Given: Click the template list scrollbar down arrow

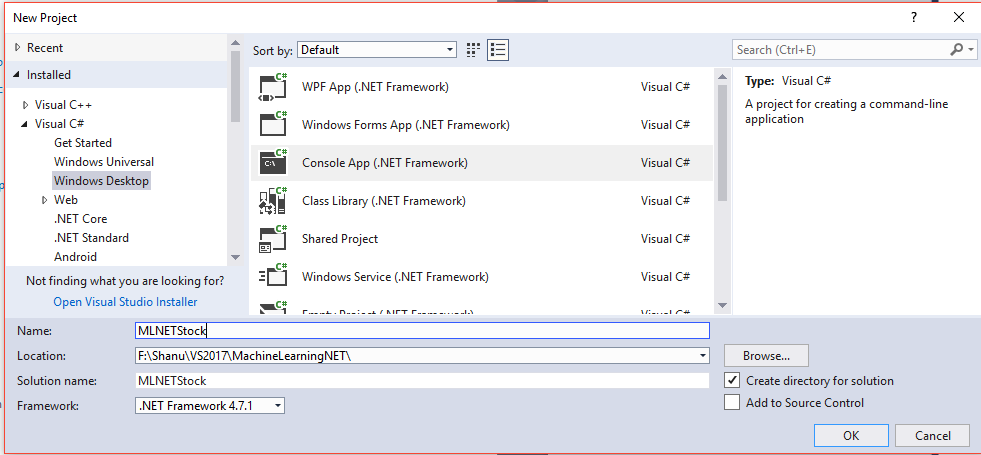Looking at the screenshot, I should tap(722, 305).
